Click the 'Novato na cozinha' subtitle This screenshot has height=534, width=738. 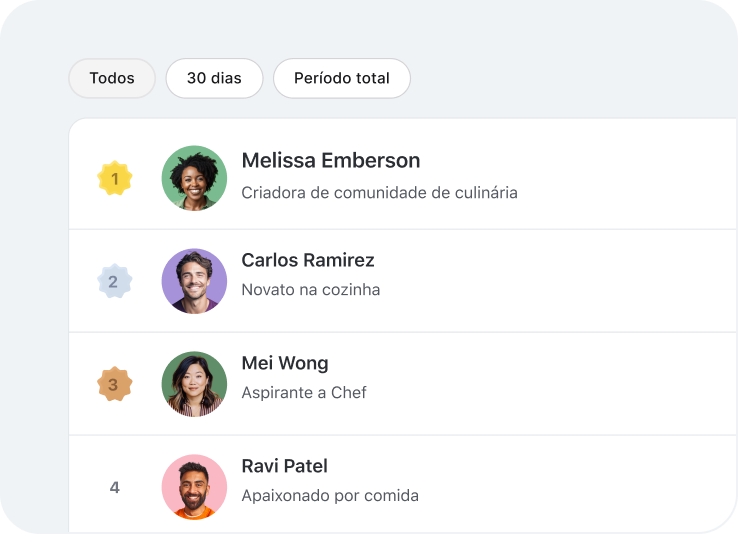(311, 290)
